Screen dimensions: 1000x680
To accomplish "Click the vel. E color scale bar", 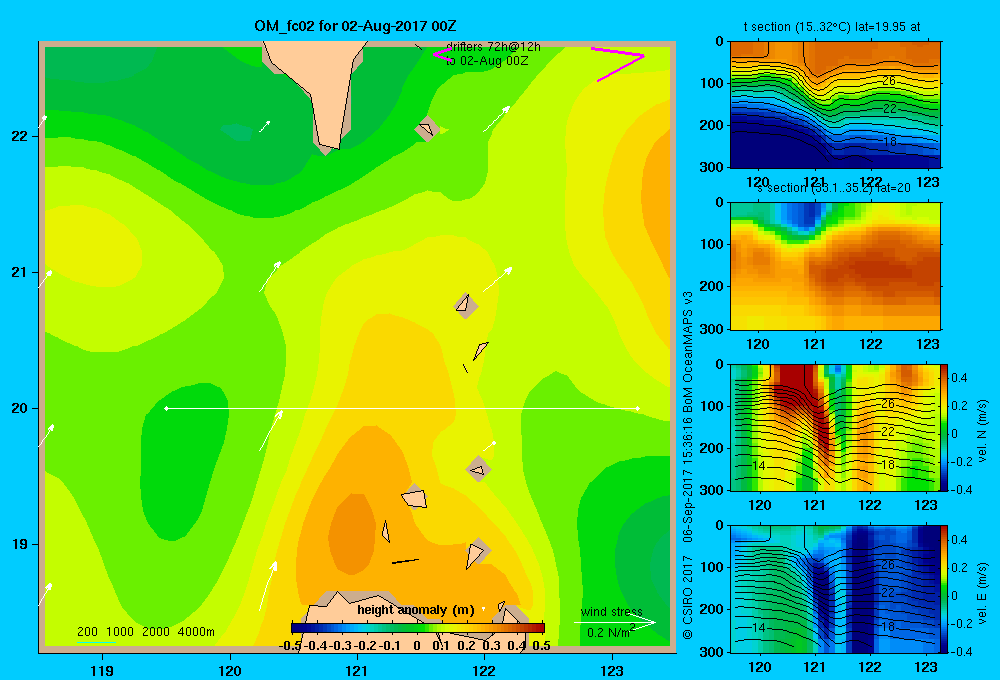I will tap(945, 589).
